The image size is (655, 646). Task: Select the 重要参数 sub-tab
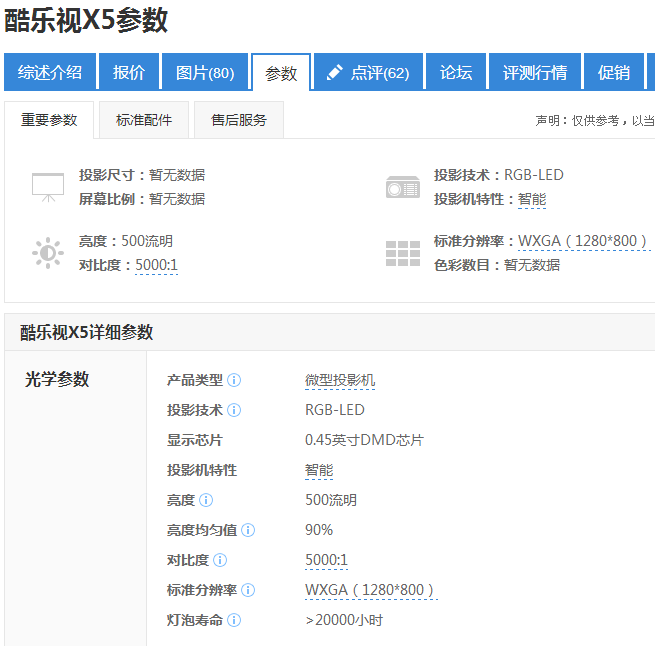(49, 120)
